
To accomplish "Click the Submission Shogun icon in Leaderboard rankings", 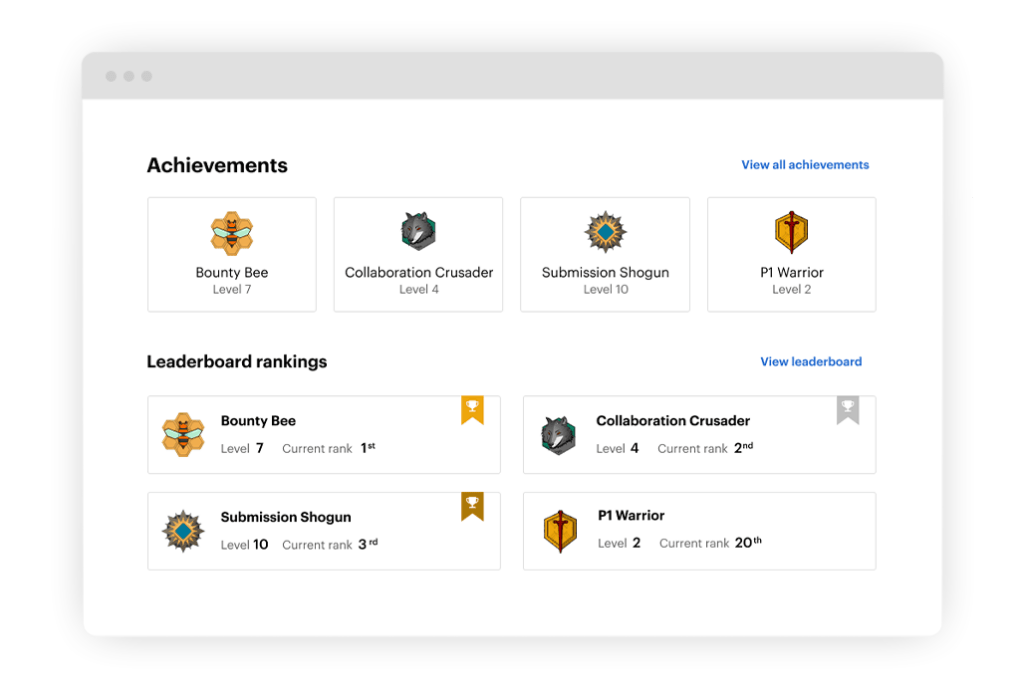I will coord(183,530).
